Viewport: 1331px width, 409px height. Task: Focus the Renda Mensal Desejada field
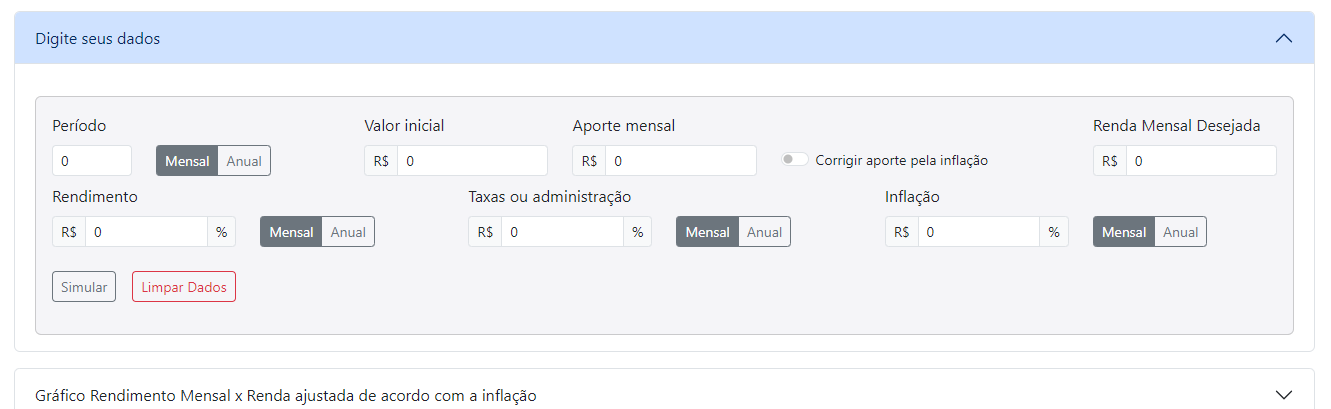pos(1201,161)
